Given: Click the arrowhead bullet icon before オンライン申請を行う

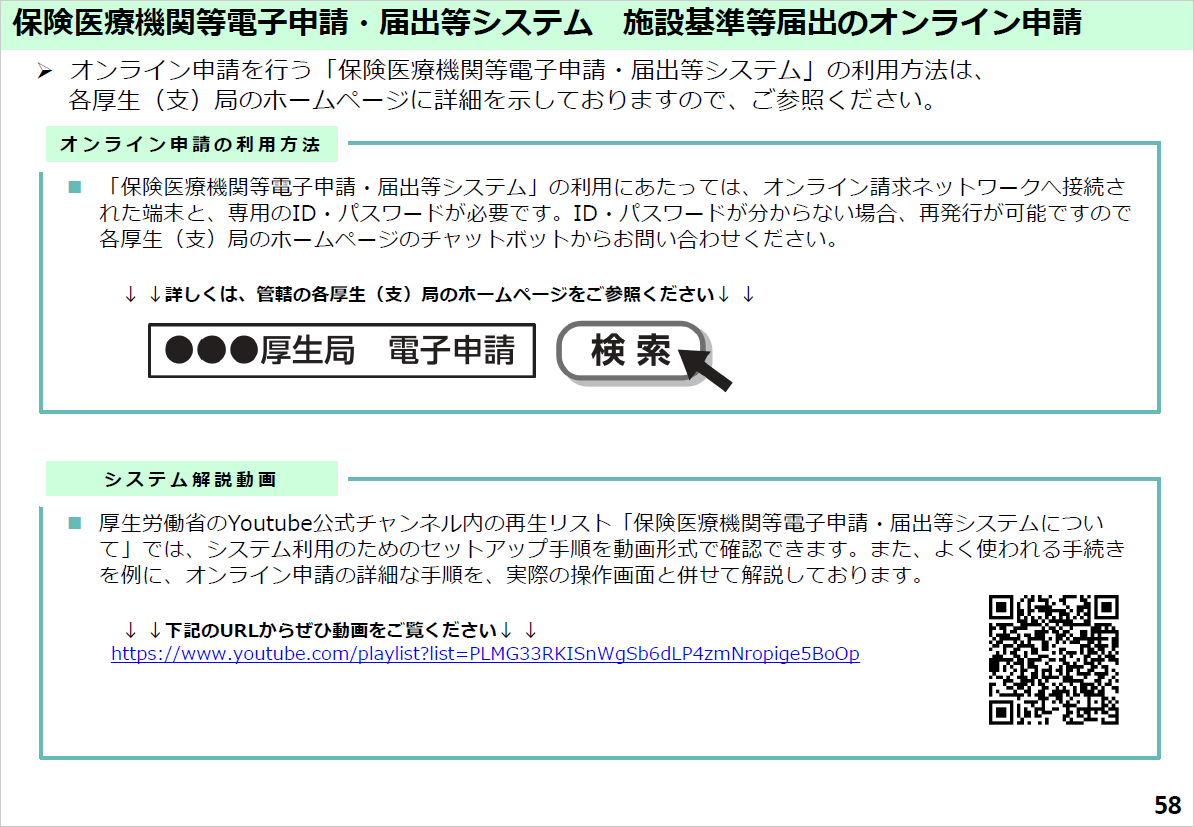Looking at the screenshot, I should 45,72.
